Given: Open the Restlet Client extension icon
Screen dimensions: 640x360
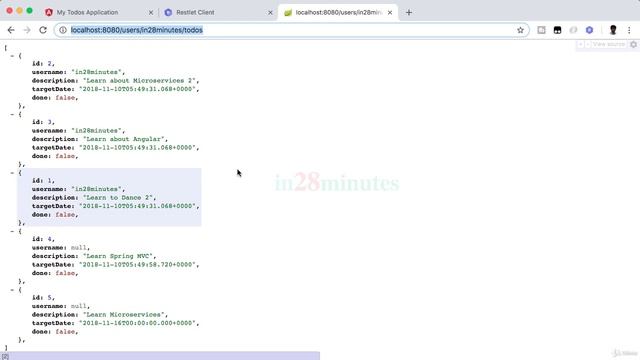Looking at the screenshot, I should [589, 30].
